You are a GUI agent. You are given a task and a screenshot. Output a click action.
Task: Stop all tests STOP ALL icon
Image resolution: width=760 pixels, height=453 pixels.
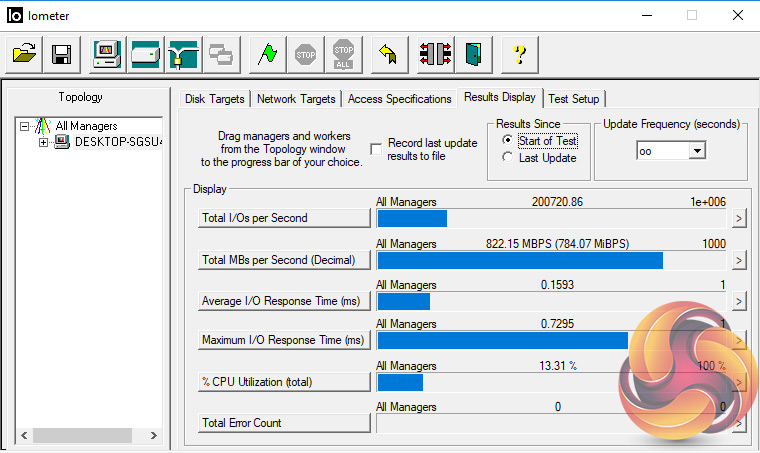tap(343, 54)
